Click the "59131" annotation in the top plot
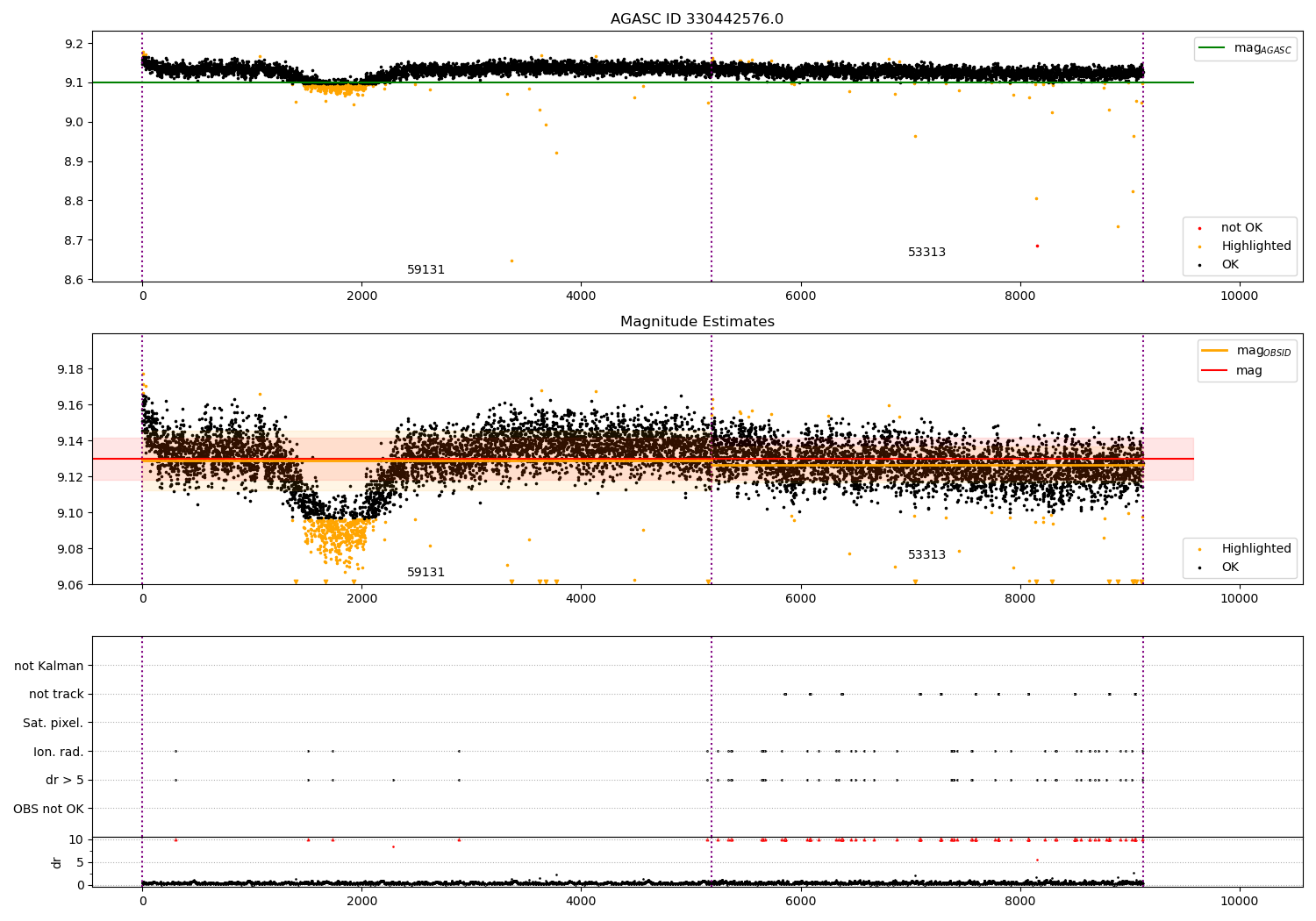The width and height of the screenshot is (1316, 921). (426, 270)
